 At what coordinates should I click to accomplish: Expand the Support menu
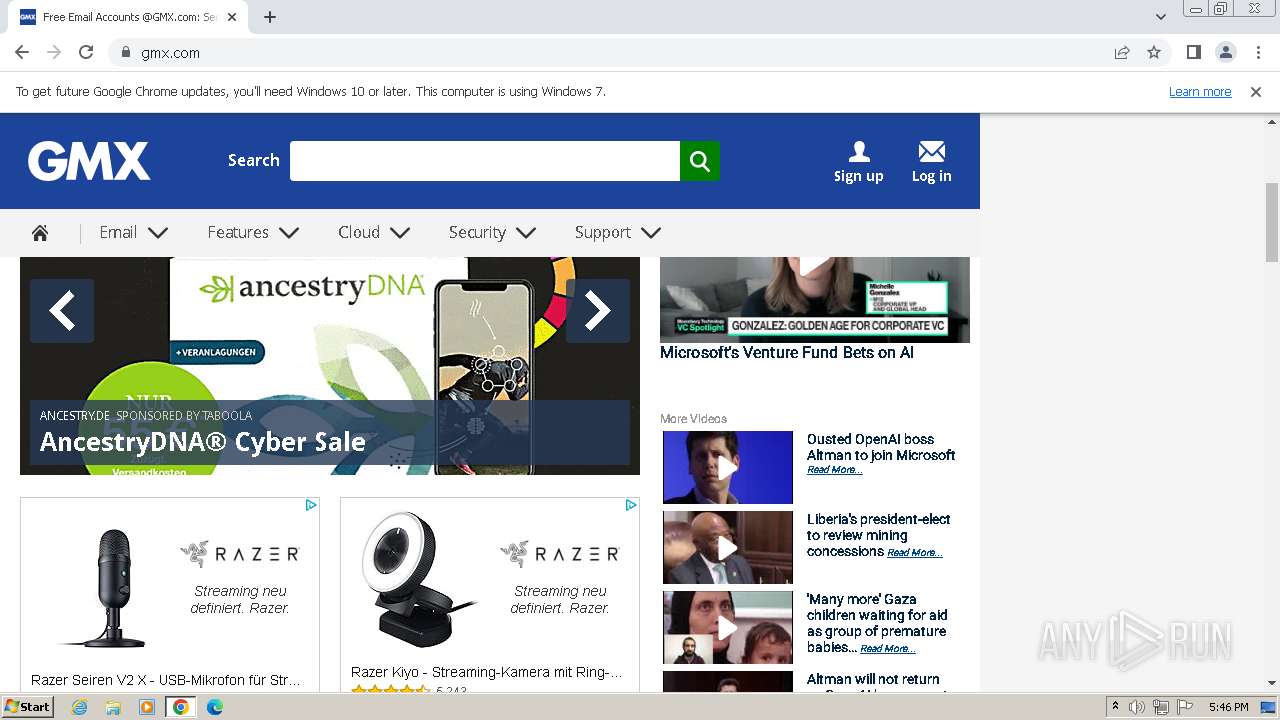[618, 233]
